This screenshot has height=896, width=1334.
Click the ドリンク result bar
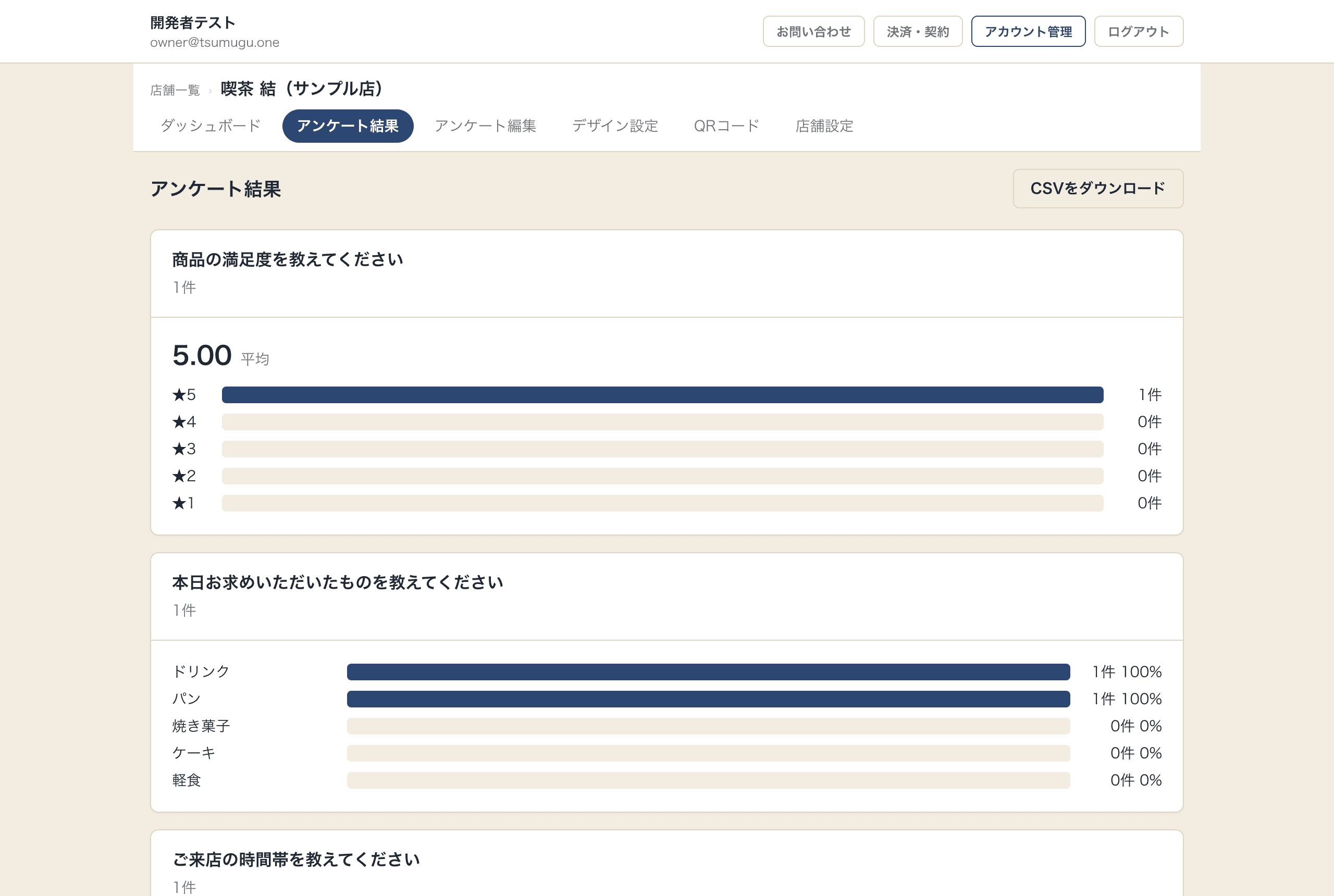708,672
